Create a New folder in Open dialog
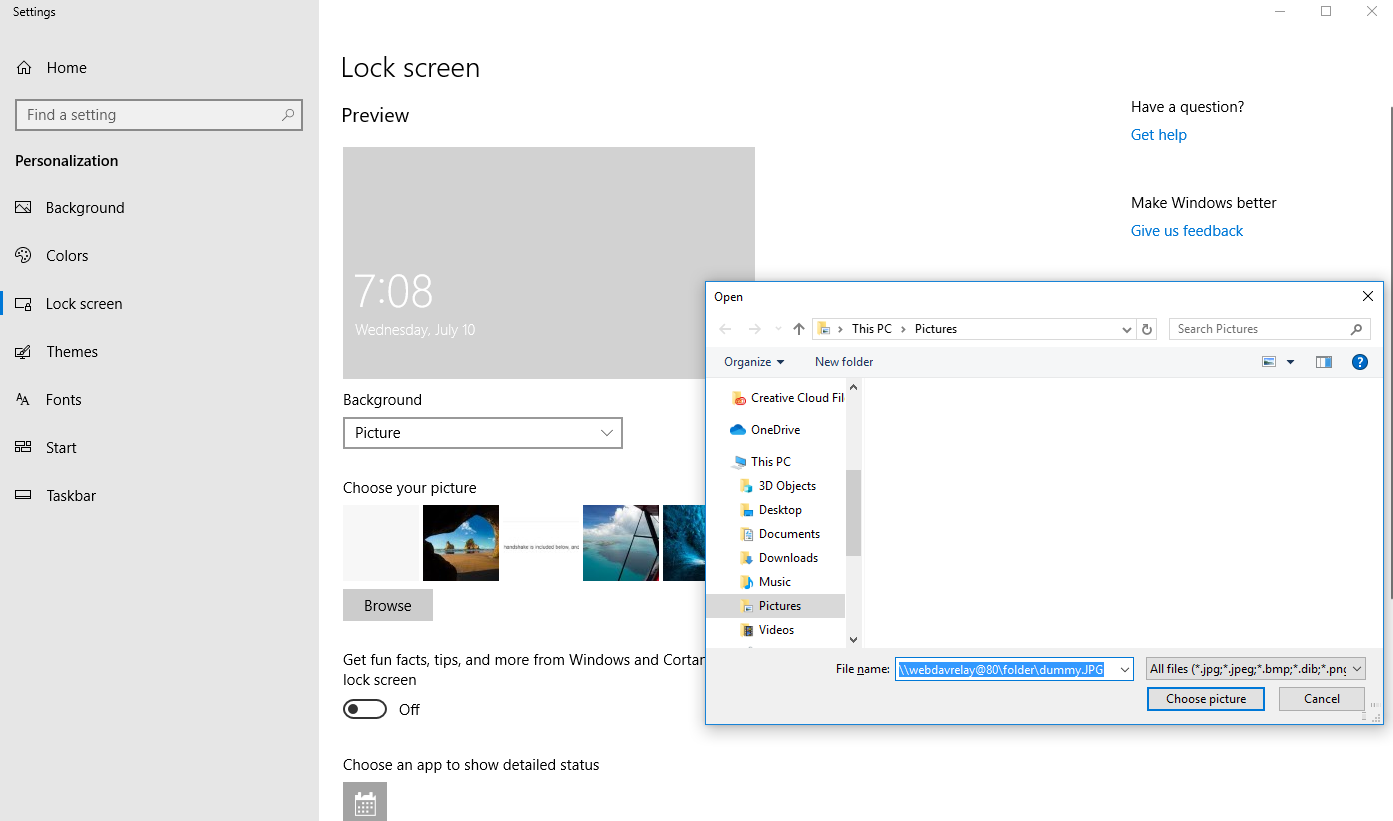This screenshot has width=1393, height=821. click(844, 362)
